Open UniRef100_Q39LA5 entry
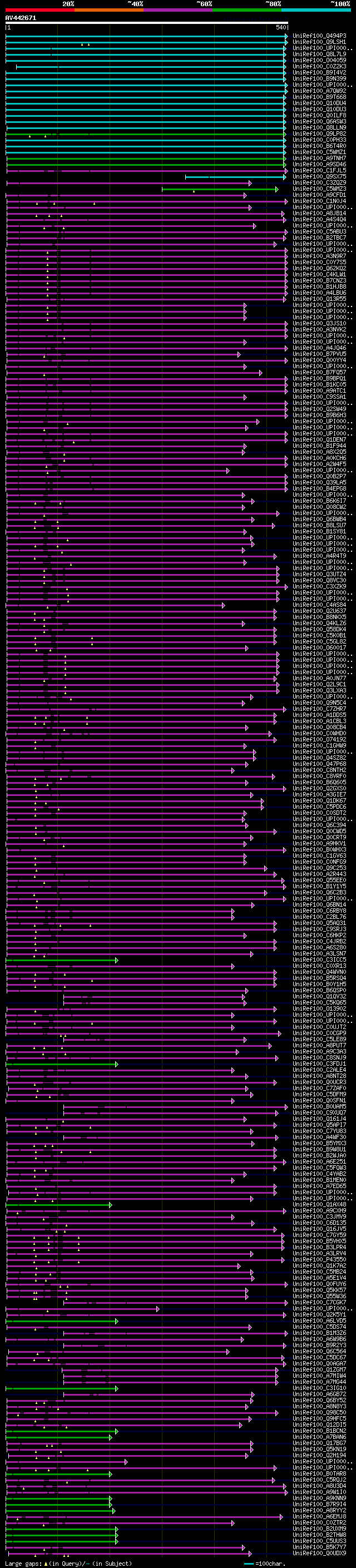This screenshot has width=356, height=1568. pos(319,483)
